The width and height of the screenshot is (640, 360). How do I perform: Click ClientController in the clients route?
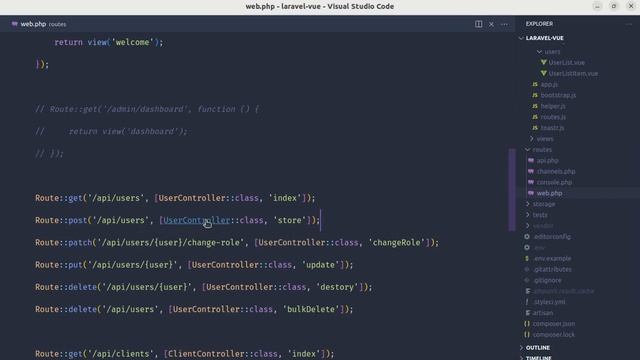click(x=201, y=354)
